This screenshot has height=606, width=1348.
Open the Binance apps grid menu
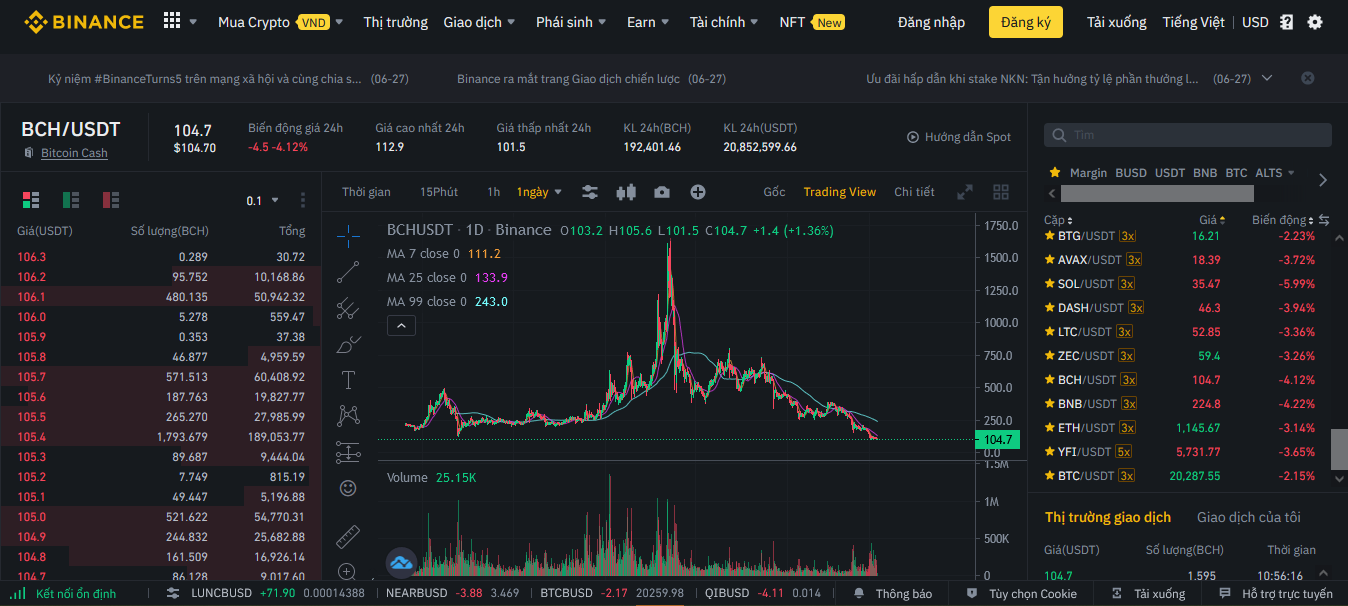172,21
